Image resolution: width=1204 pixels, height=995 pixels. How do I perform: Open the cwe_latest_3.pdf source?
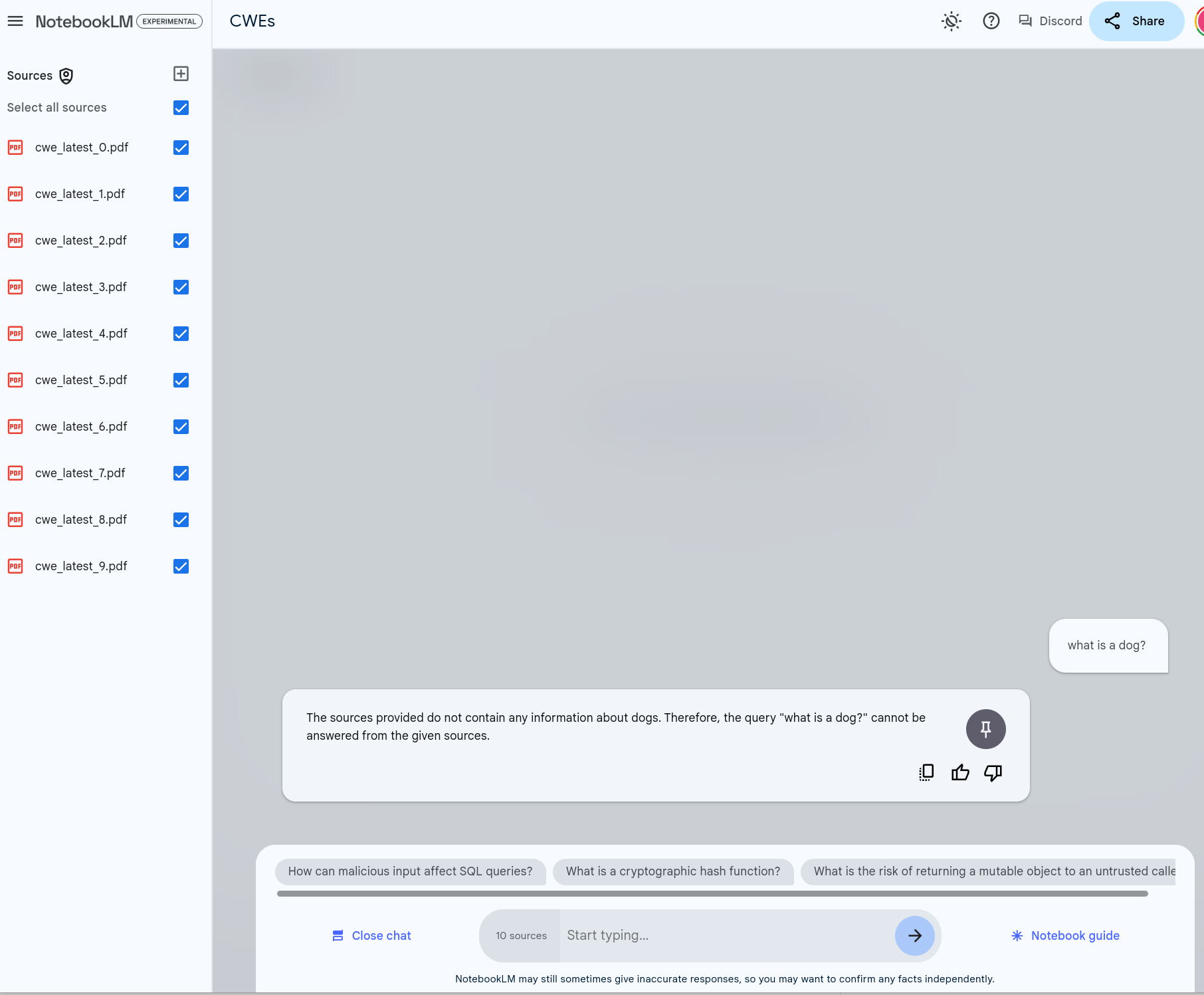pyautogui.click(x=80, y=287)
